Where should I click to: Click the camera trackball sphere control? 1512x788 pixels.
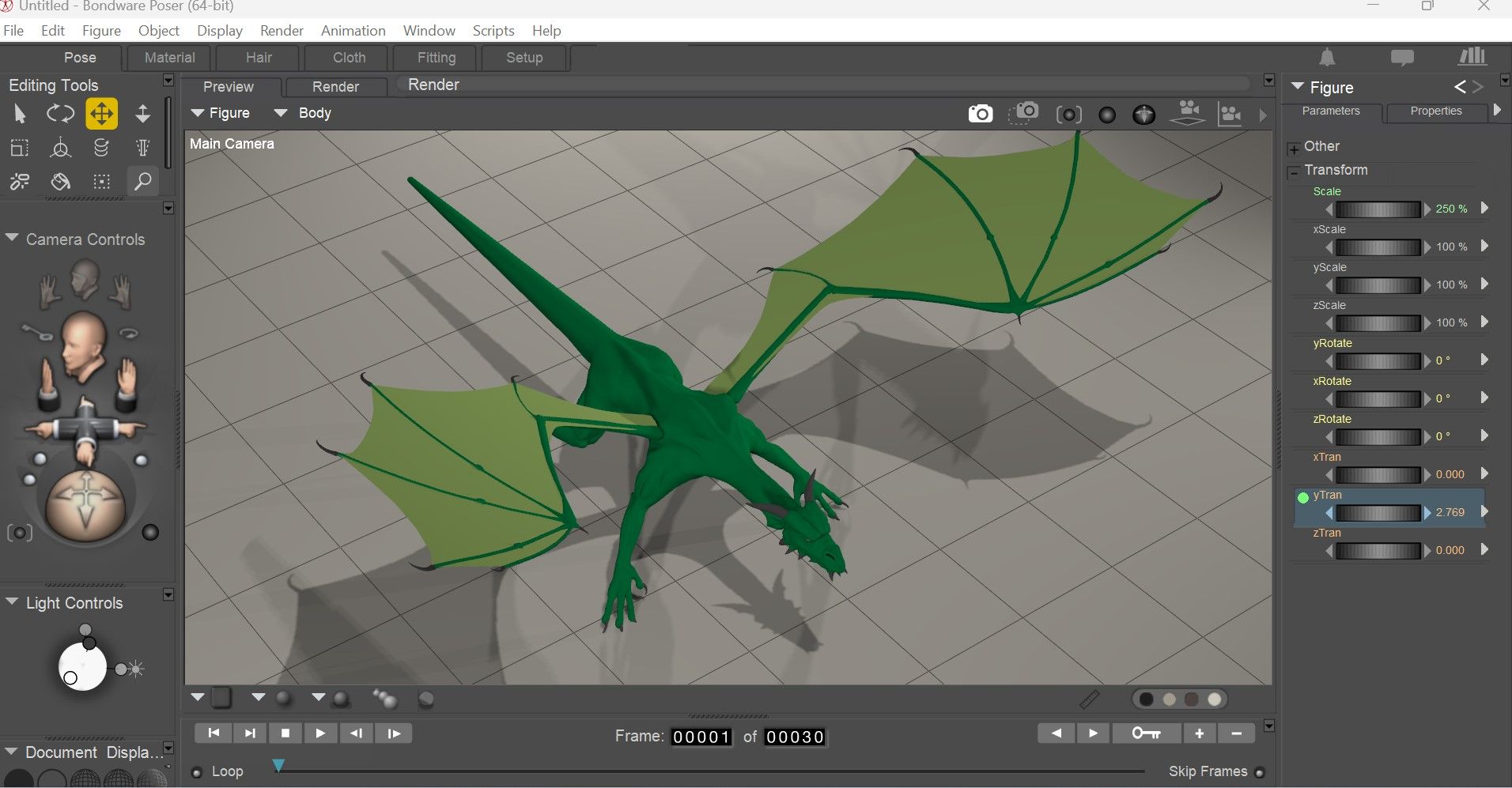85,504
